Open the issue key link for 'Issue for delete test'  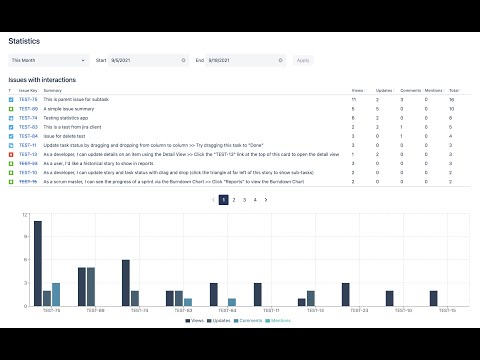28,136
